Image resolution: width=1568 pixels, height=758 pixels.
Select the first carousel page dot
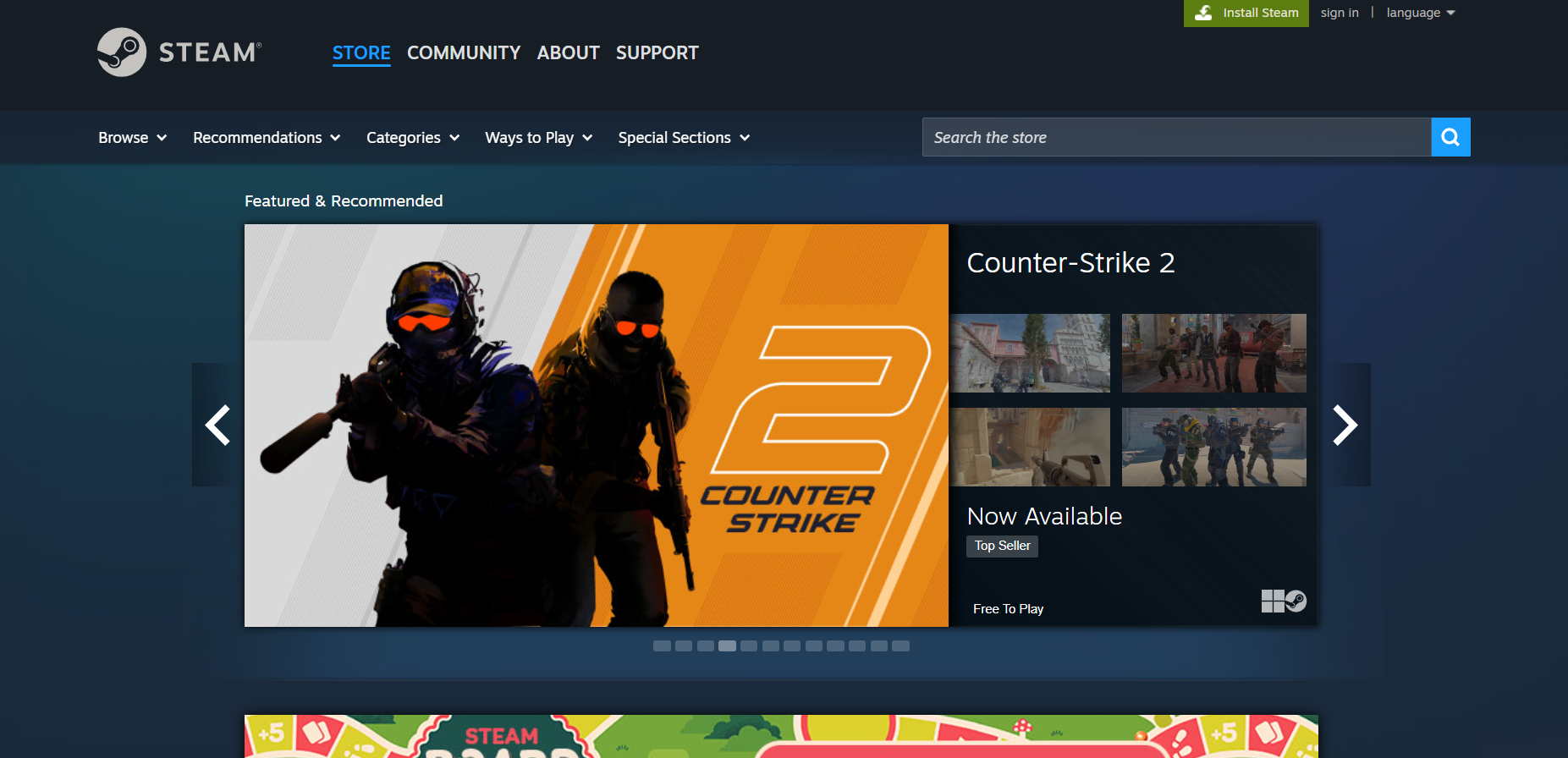[662, 646]
